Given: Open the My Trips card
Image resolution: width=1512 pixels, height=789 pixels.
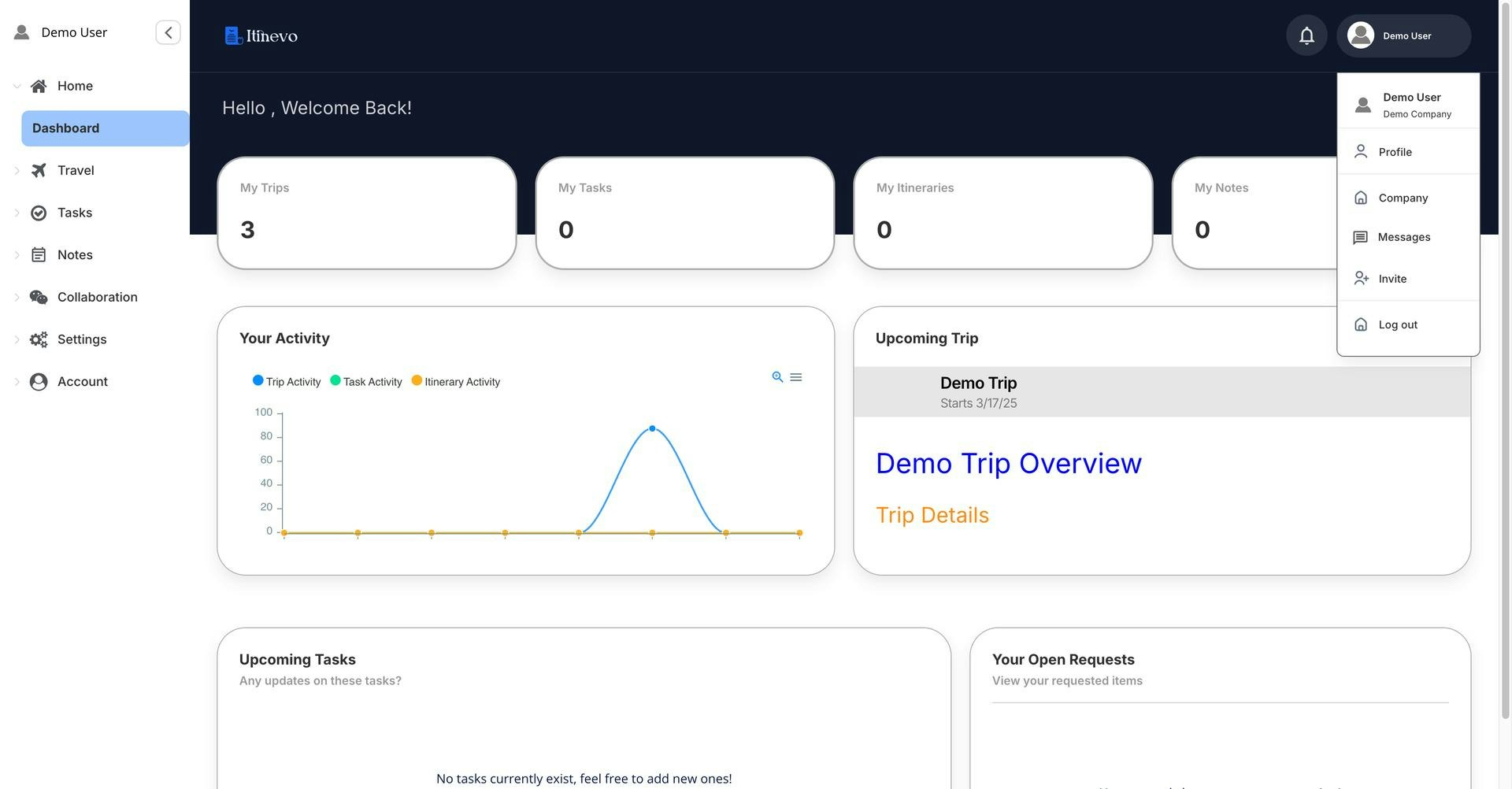Looking at the screenshot, I should (x=367, y=213).
